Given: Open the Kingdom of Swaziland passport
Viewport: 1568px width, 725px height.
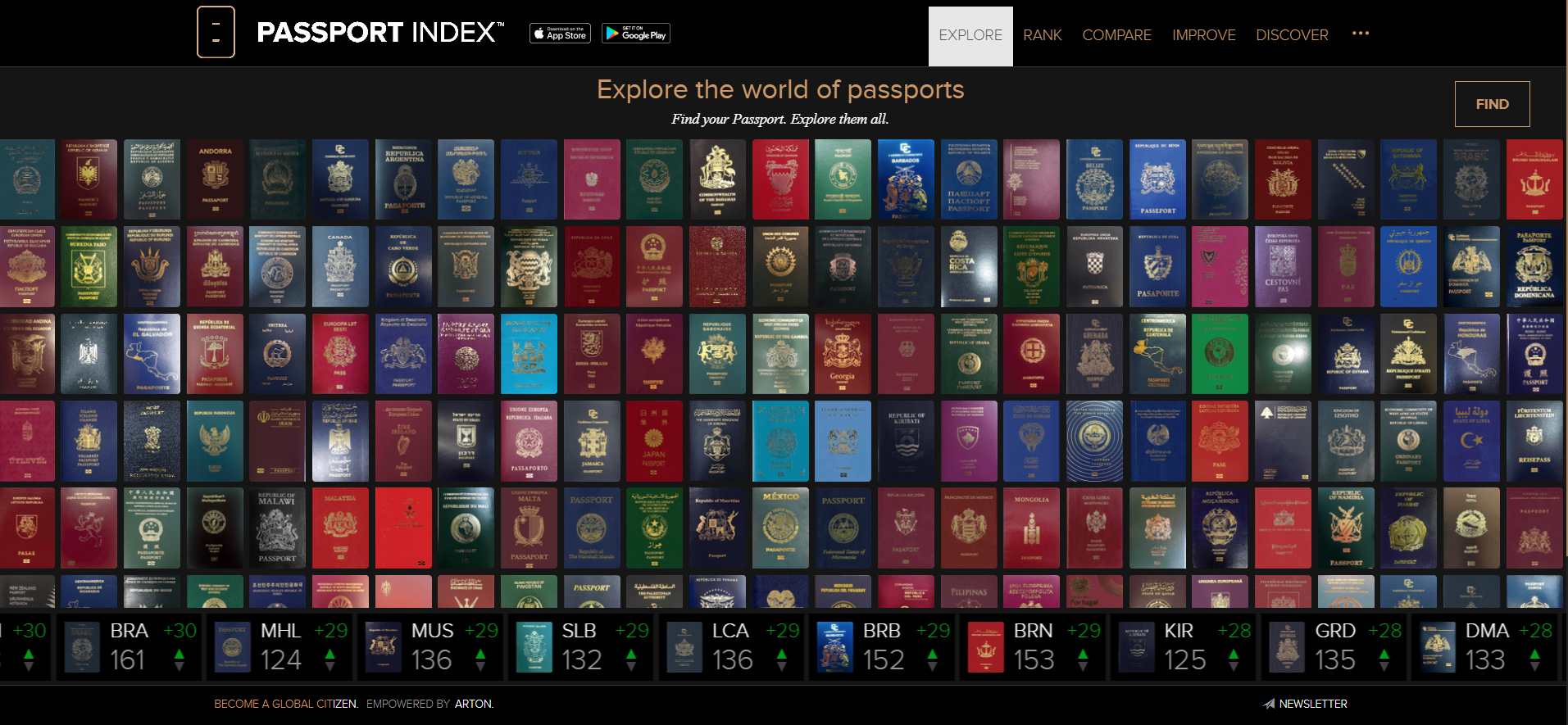Looking at the screenshot, I should (x=403, y=354).
